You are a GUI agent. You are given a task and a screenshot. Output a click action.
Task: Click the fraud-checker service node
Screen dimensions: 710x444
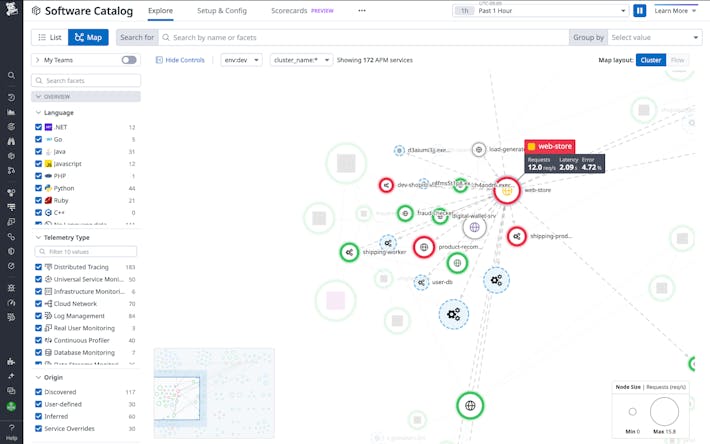[x=405, y=213]
